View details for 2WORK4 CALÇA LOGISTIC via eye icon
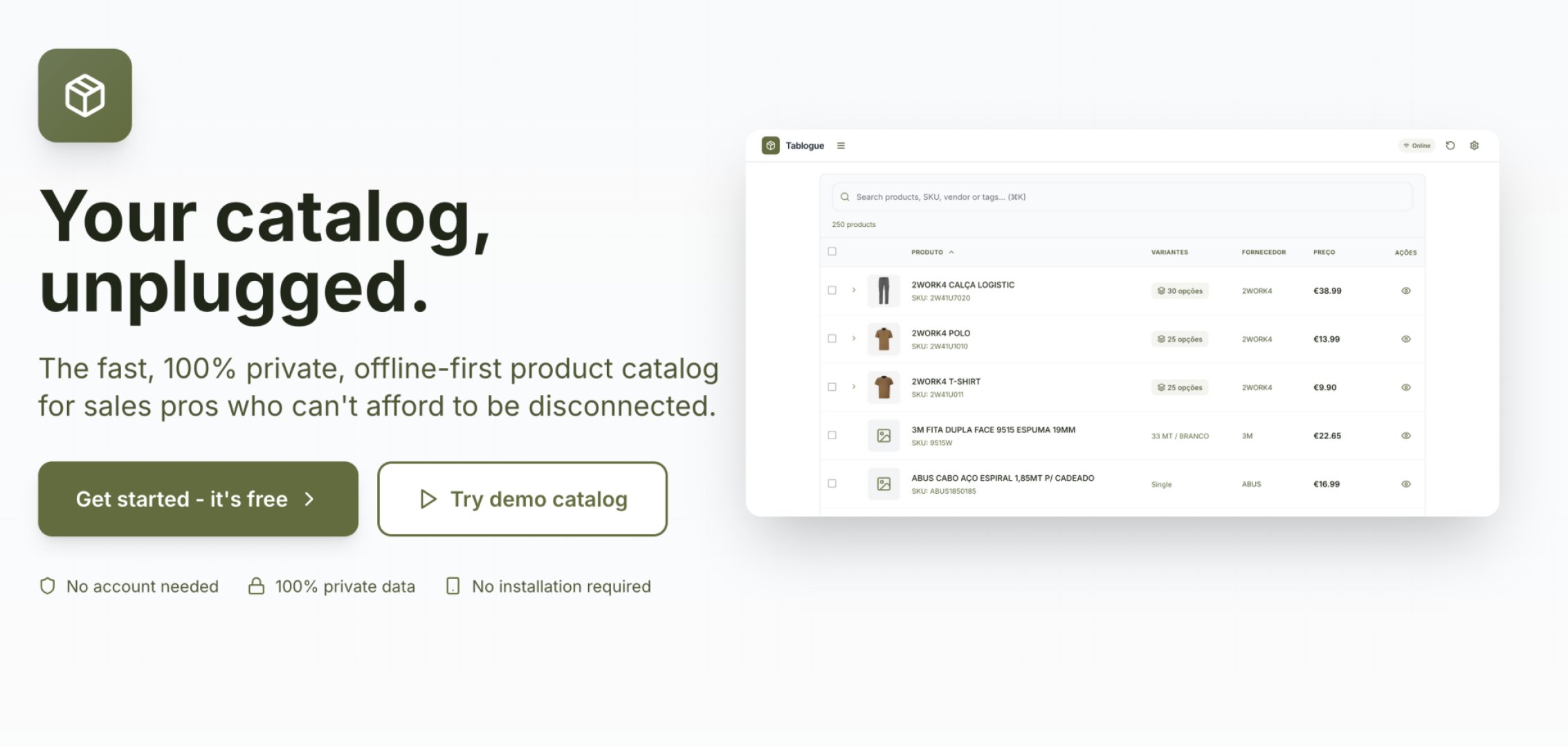1568x747 pixels. tap(1405, 291)
